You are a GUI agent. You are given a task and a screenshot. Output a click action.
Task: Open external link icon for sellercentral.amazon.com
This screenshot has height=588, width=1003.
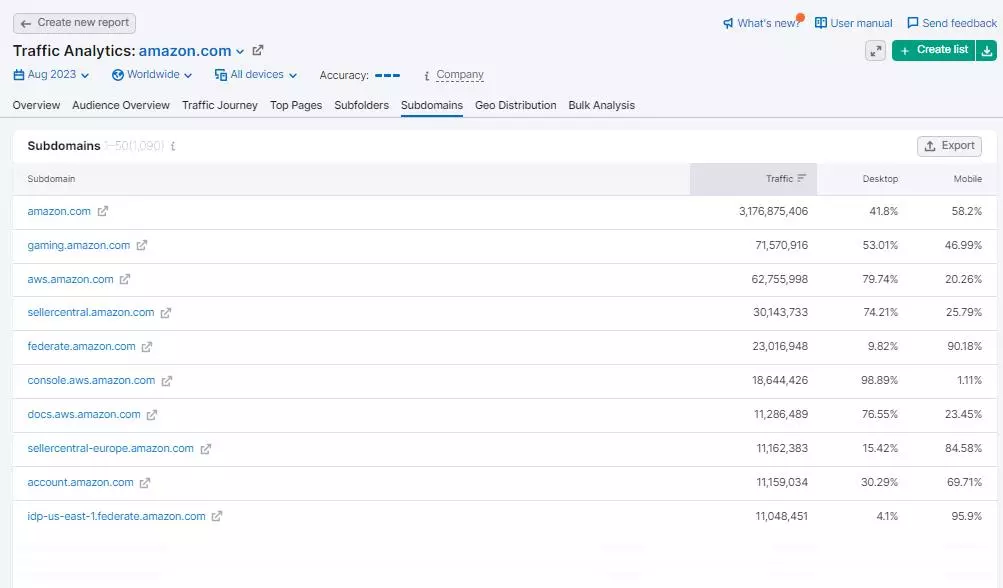[166, 313]
